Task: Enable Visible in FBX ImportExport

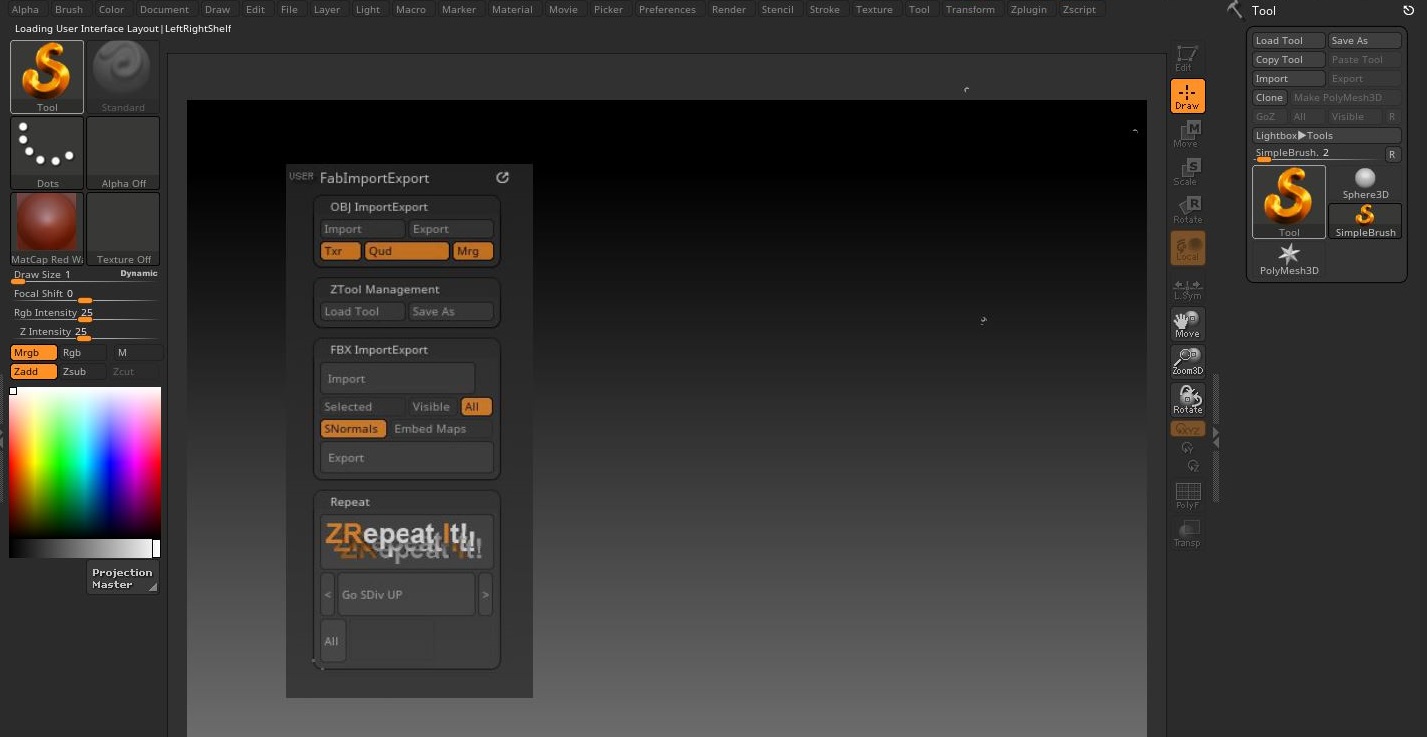Action: (x=433, y=407)
